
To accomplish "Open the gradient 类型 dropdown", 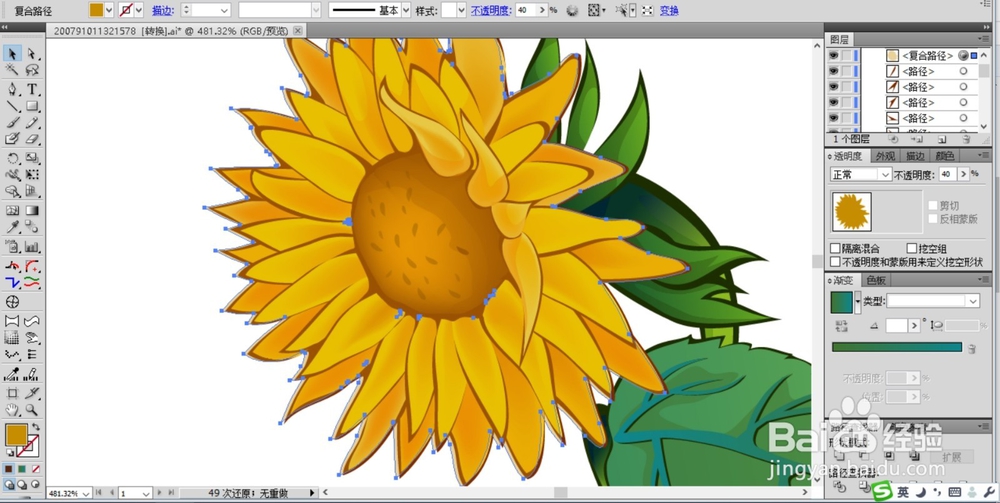I will click(x=973, y=301).
